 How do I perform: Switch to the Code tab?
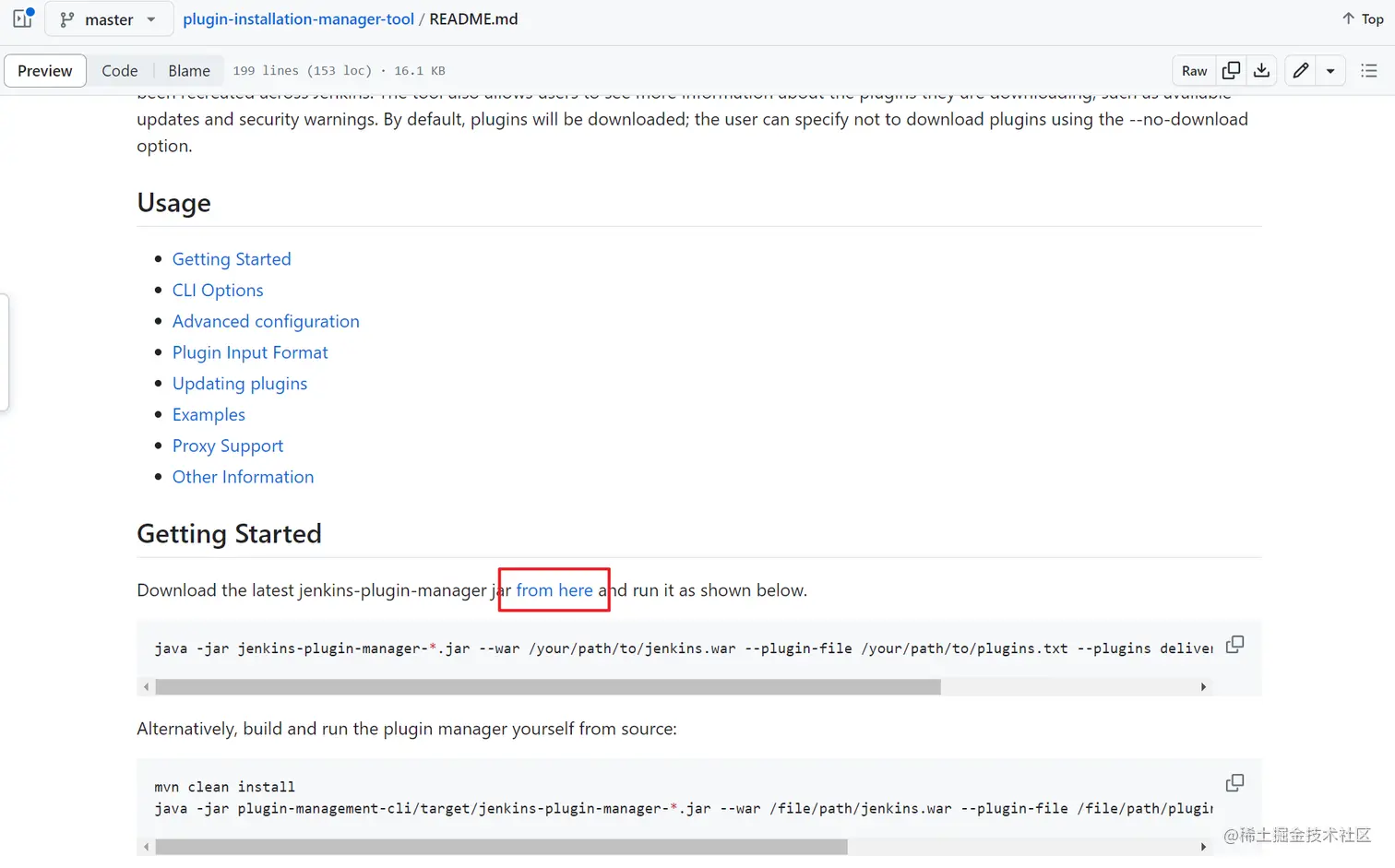(x=120, y=71)
